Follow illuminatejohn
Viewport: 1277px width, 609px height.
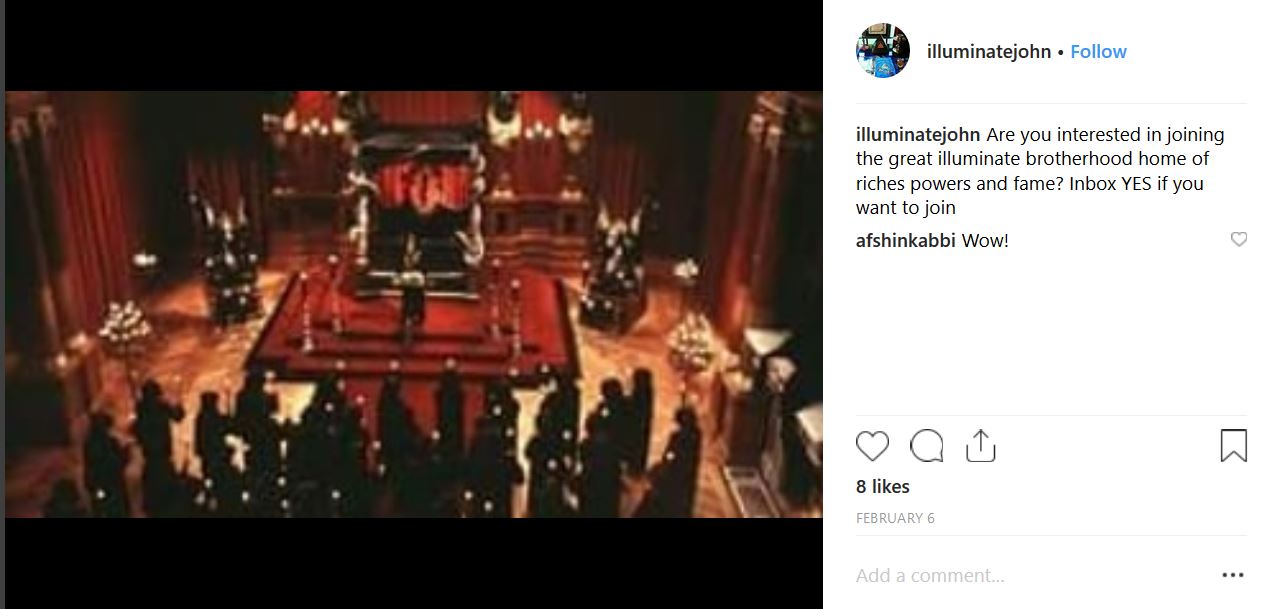pos(1098,52)
